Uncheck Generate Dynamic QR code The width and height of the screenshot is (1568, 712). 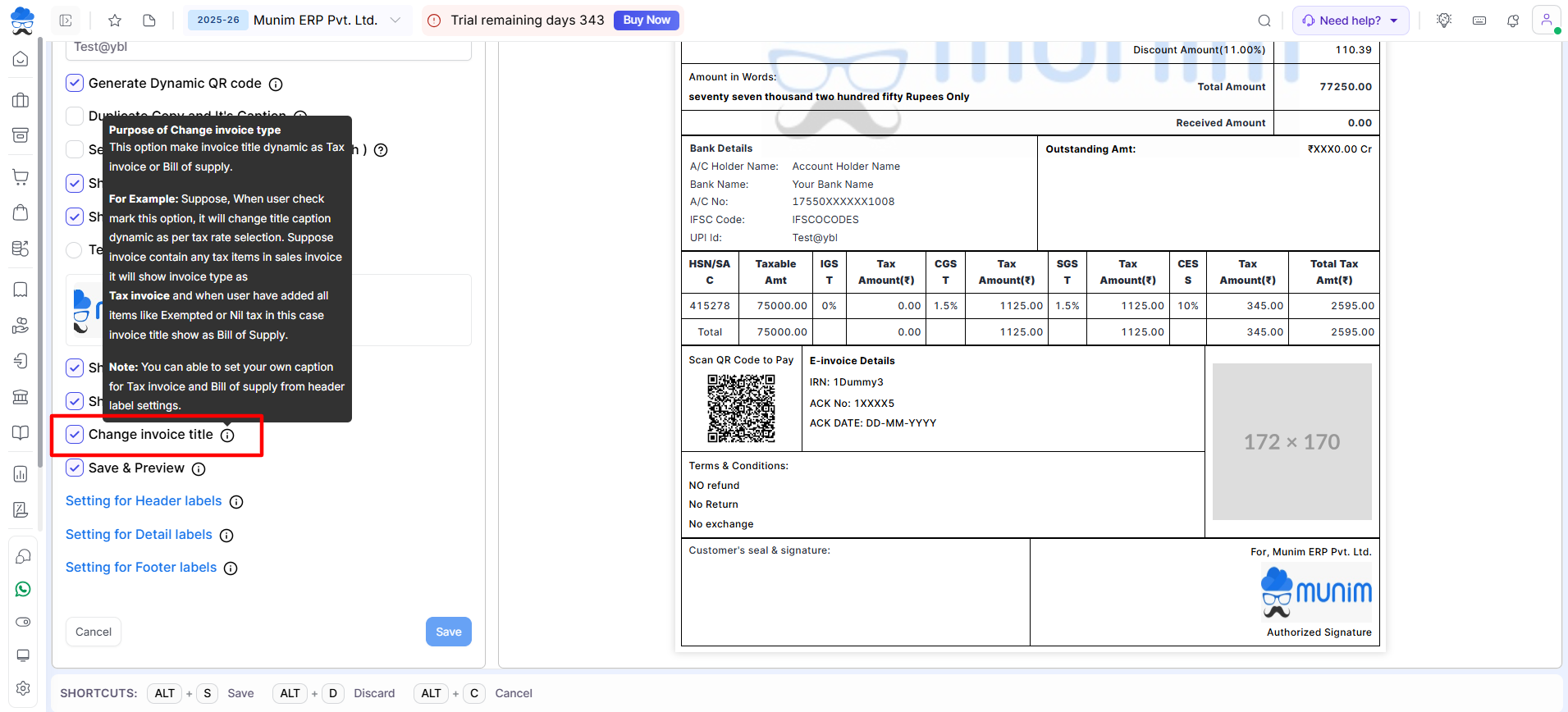tap(75, 83)
